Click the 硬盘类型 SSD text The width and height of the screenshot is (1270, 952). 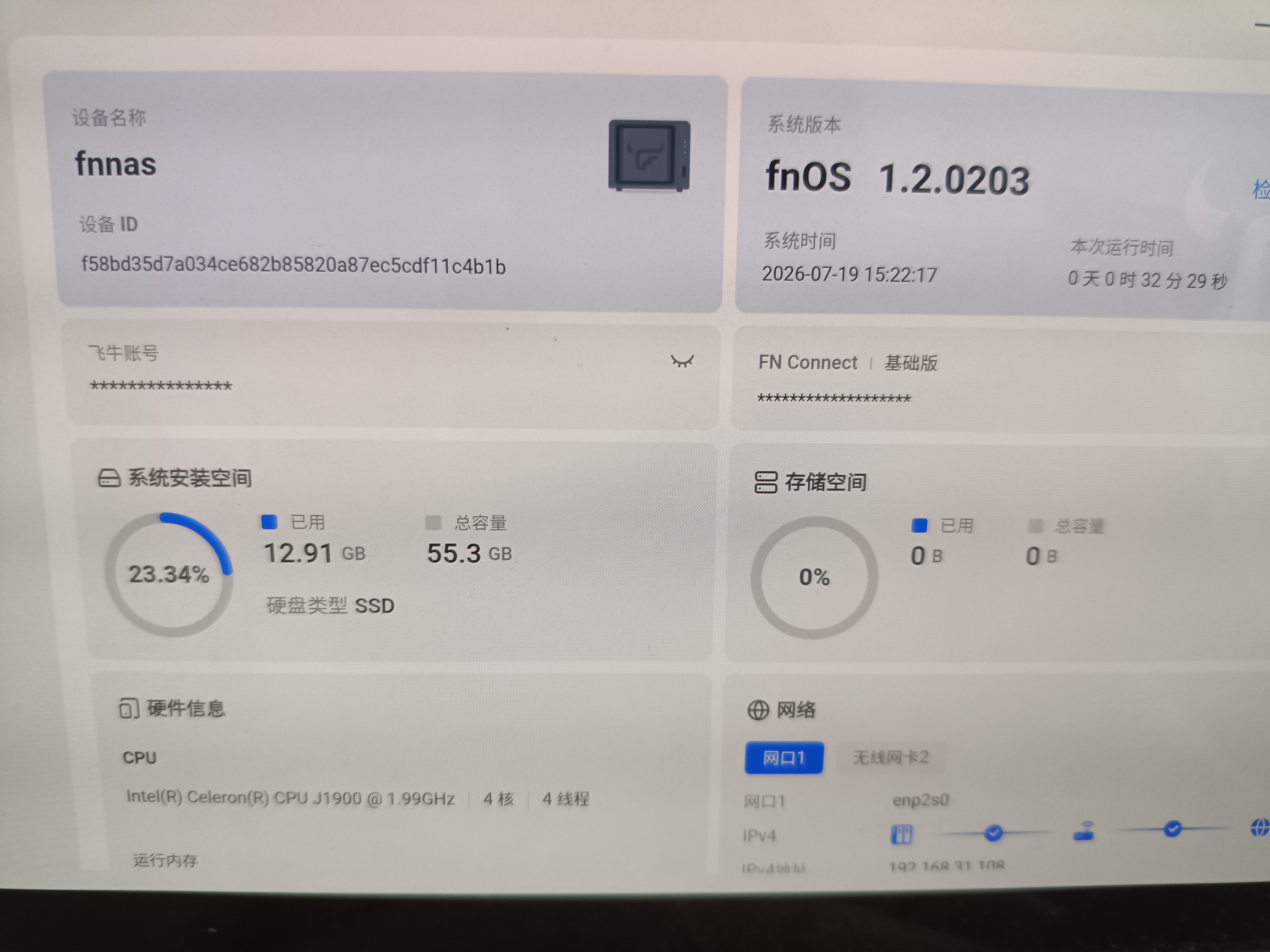coord(330,605)
